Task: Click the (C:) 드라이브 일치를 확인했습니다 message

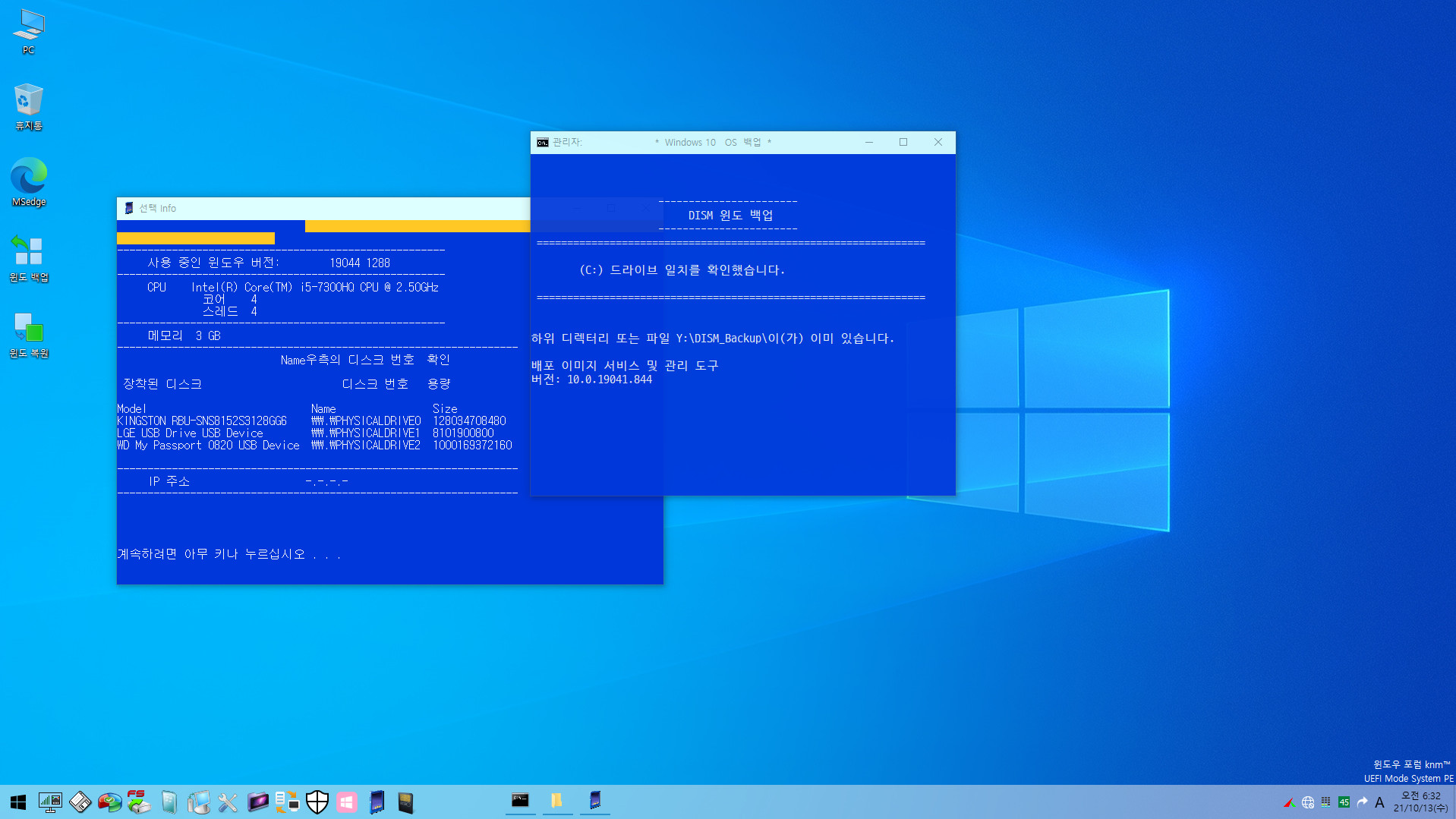Action: click(x=682, y=270)
